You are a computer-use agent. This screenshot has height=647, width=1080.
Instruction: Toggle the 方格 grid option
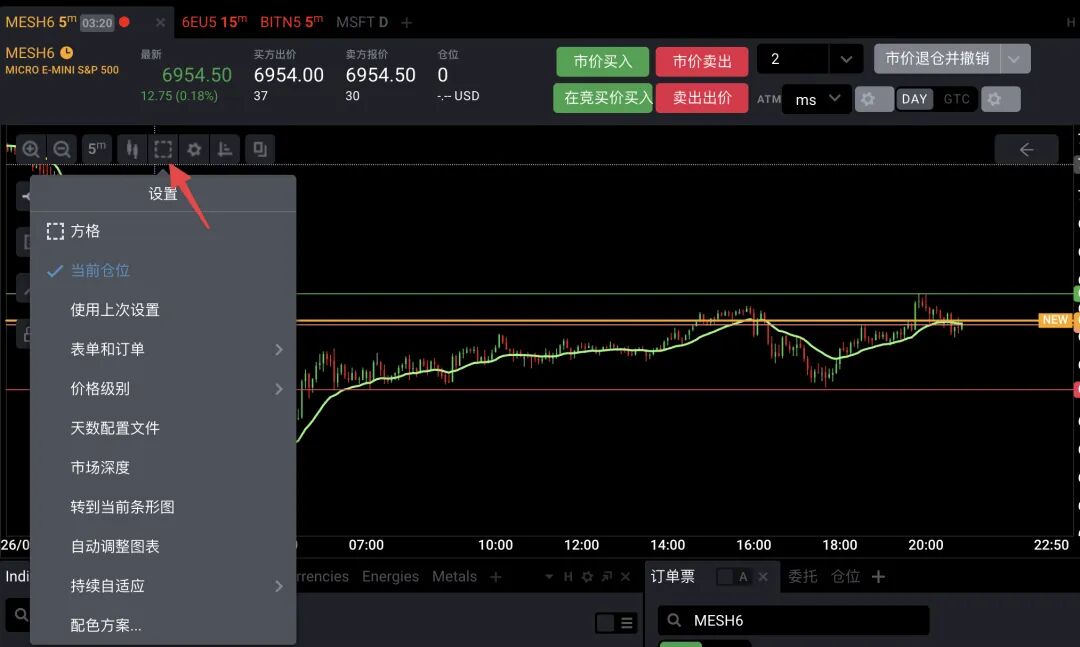[85, 231]
